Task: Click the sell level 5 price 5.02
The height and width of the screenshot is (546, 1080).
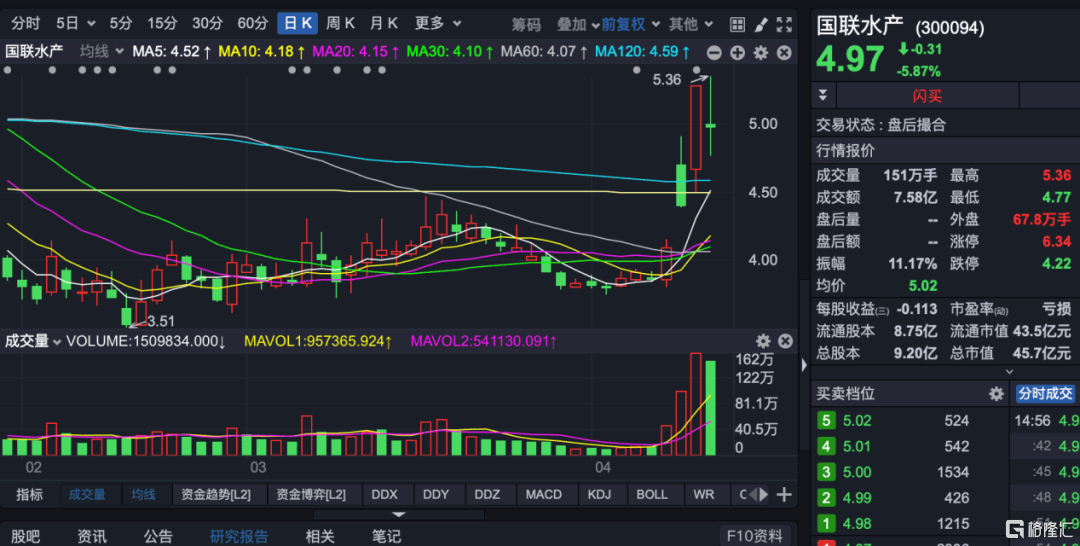Action: click(x=857, y=421)
